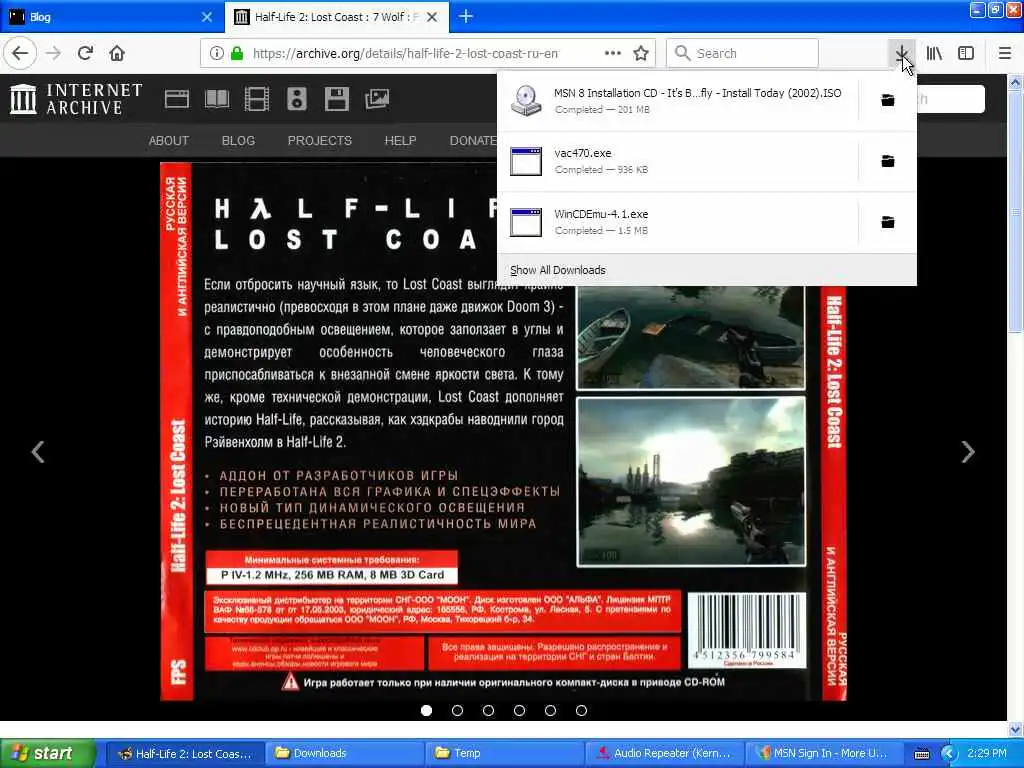Image resolution: width=1024 pixels, height=768 pixels.
Task: Open the Video film strip icon
Action: 257,99
